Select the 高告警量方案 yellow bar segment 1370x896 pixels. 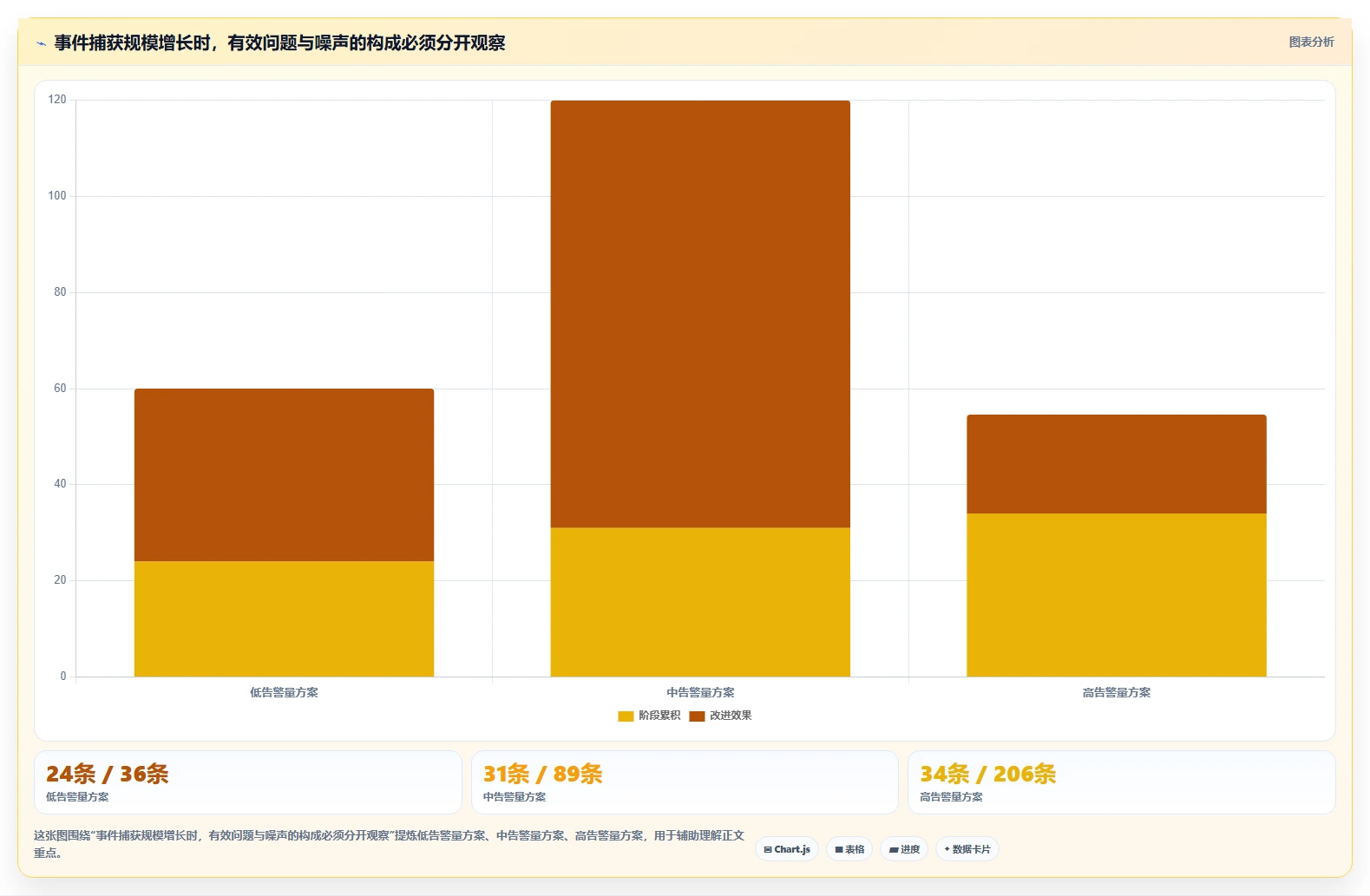[1117, 595]
